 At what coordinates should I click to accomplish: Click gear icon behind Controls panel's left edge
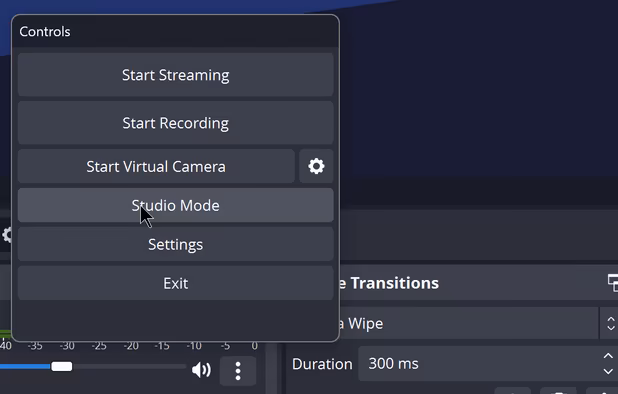(x=6, y=235)
